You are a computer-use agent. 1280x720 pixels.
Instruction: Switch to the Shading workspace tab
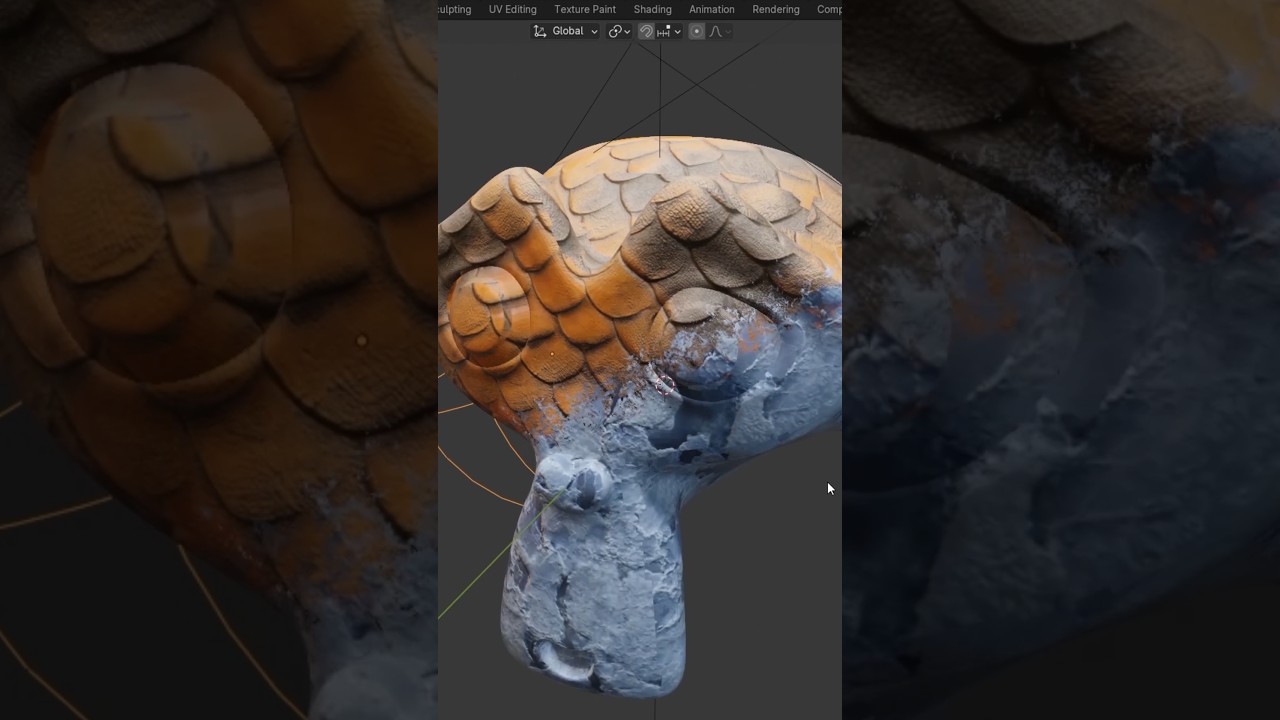(652, 9)
